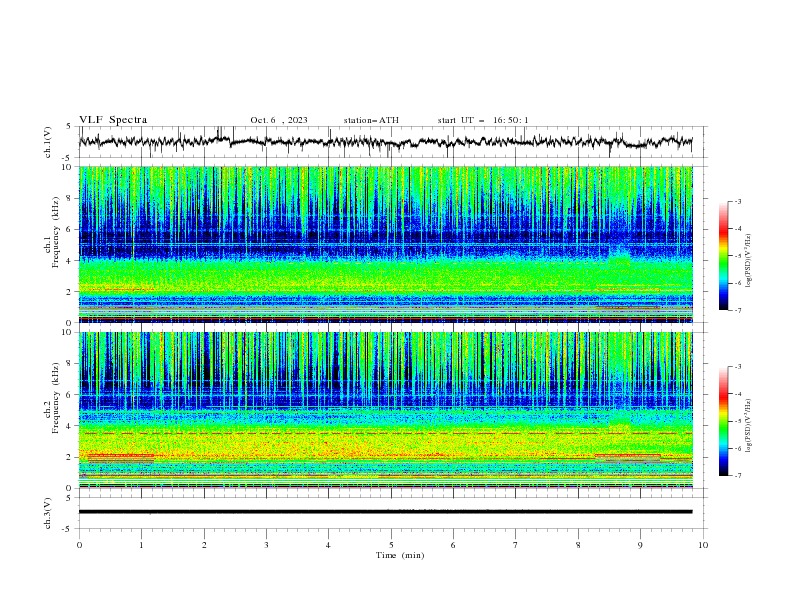Click the ch.1 spectrogram color scale bar
Image resolution: width=792 pixels, height=612 pixels.
click(x=723, y=256)
